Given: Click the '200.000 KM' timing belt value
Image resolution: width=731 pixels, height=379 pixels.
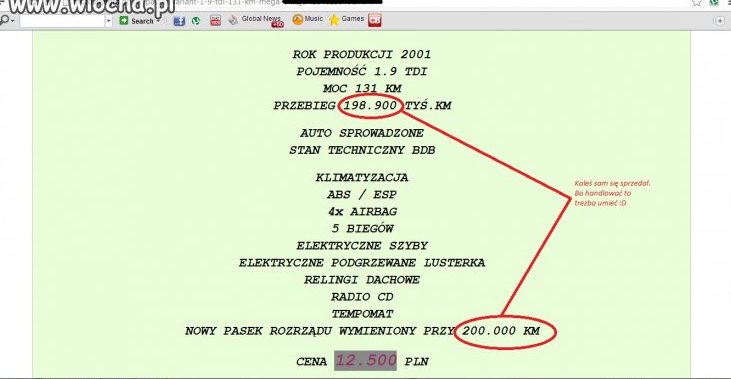Looking at the screenshot, I should [x=501, y=331].
